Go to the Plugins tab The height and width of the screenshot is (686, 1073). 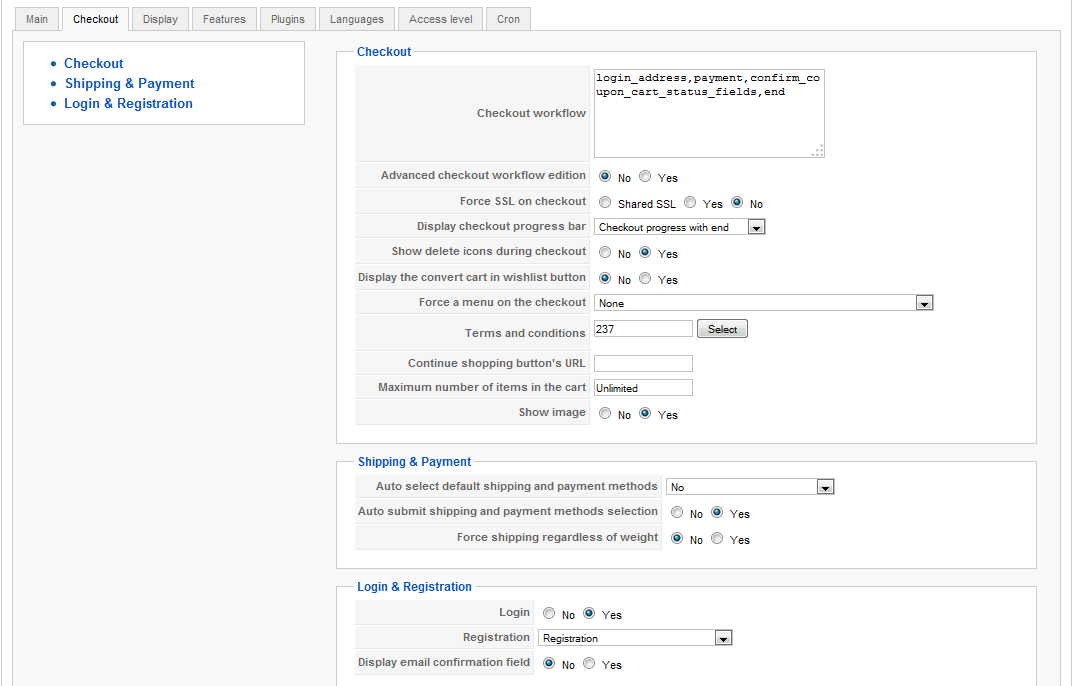pos(288,19)
